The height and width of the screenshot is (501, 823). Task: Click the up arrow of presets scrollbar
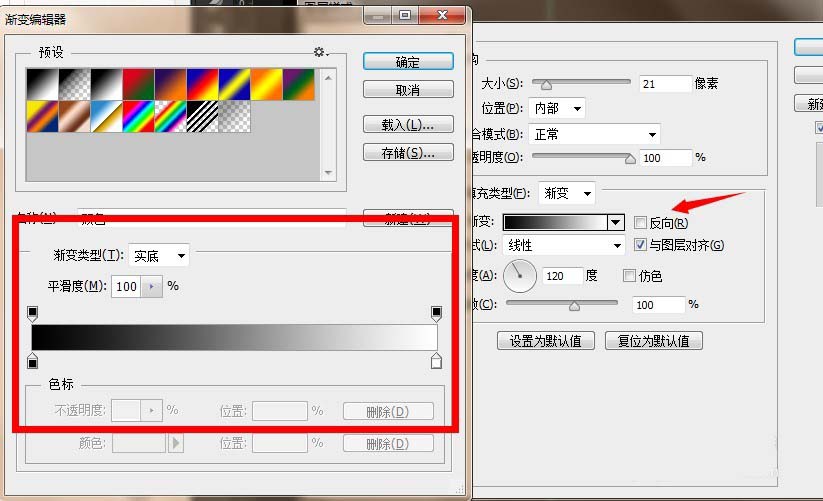[x=329, y=78]
